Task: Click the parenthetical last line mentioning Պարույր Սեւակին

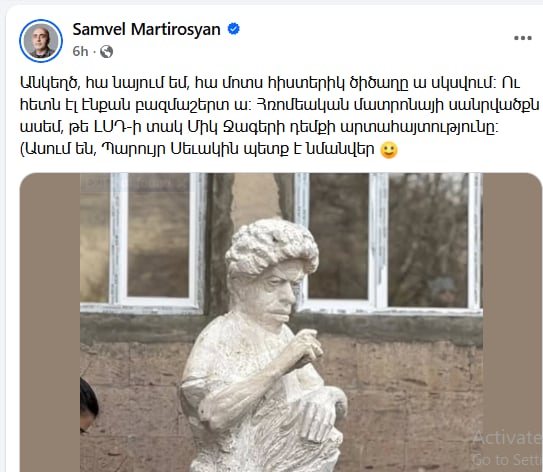Action: pos(209,150)
